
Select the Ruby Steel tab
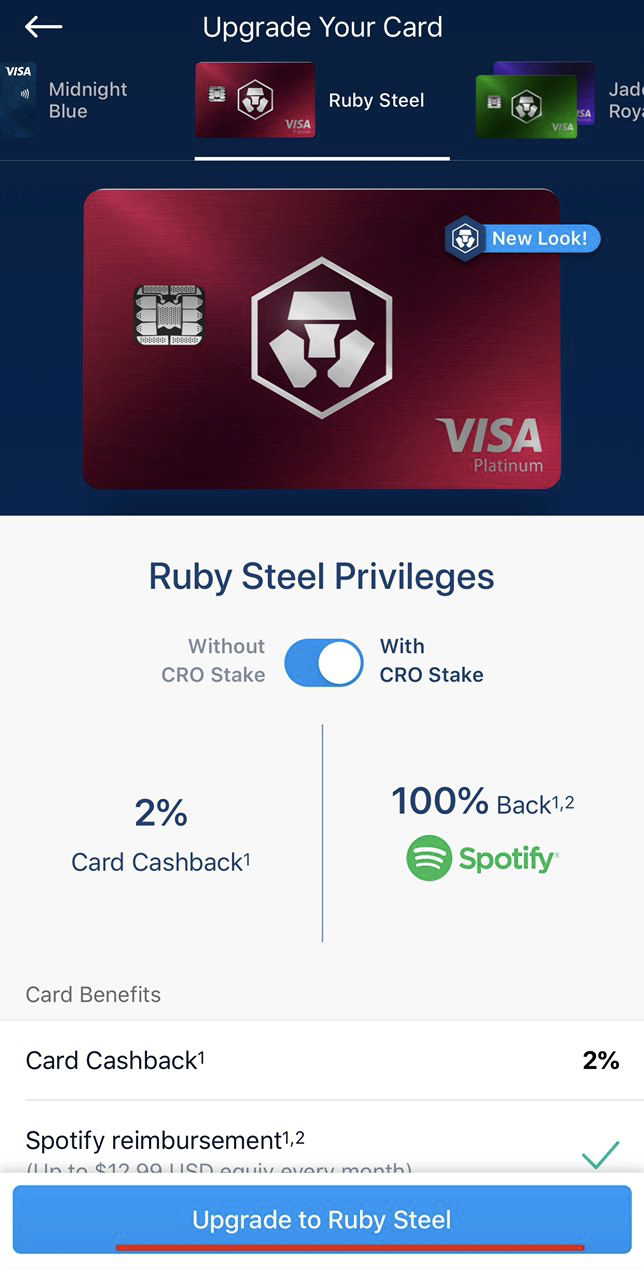point(376,100)
